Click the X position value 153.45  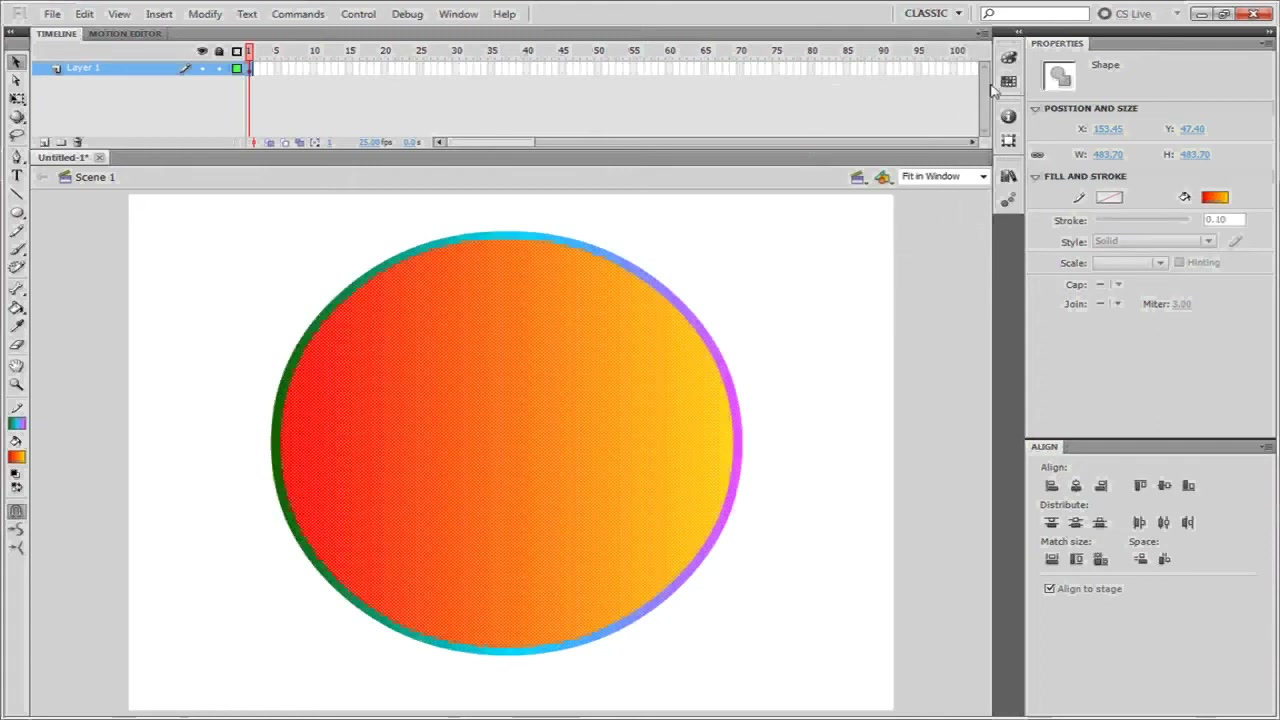1108,129
